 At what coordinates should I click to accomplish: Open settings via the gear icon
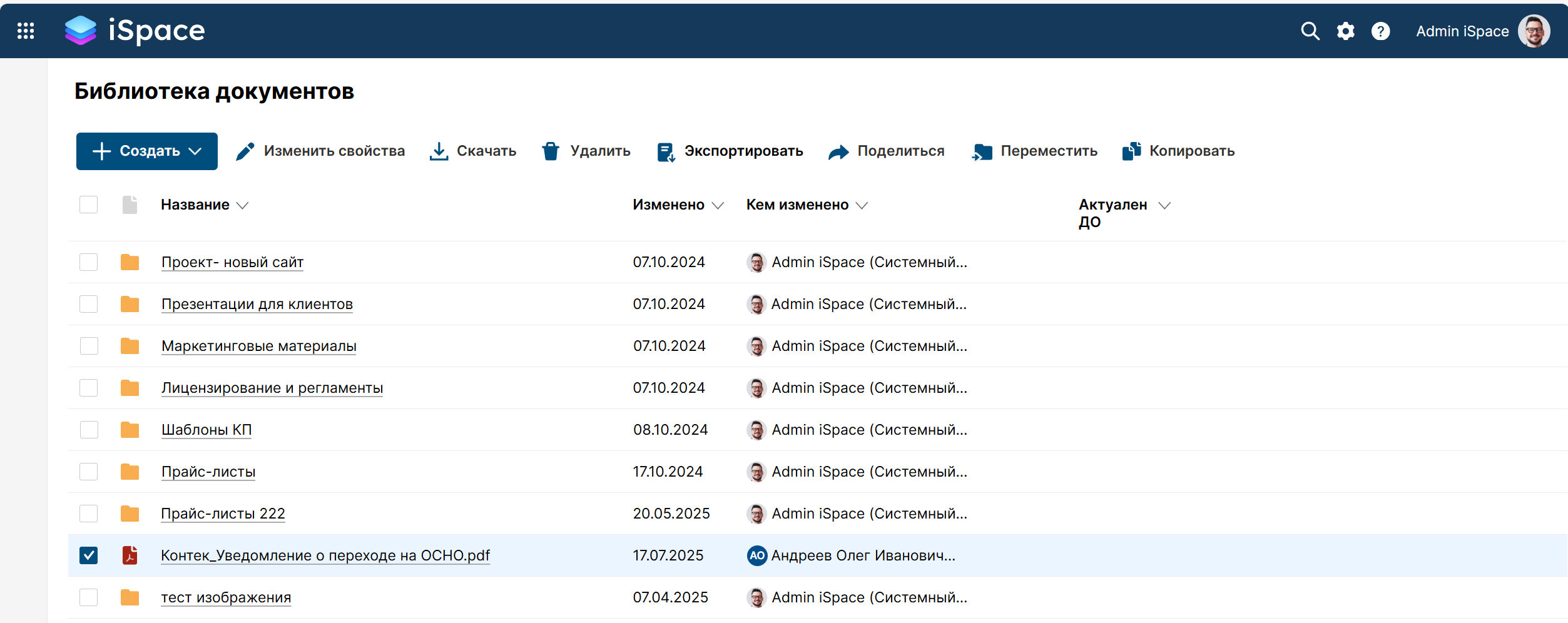[1345, 31]
